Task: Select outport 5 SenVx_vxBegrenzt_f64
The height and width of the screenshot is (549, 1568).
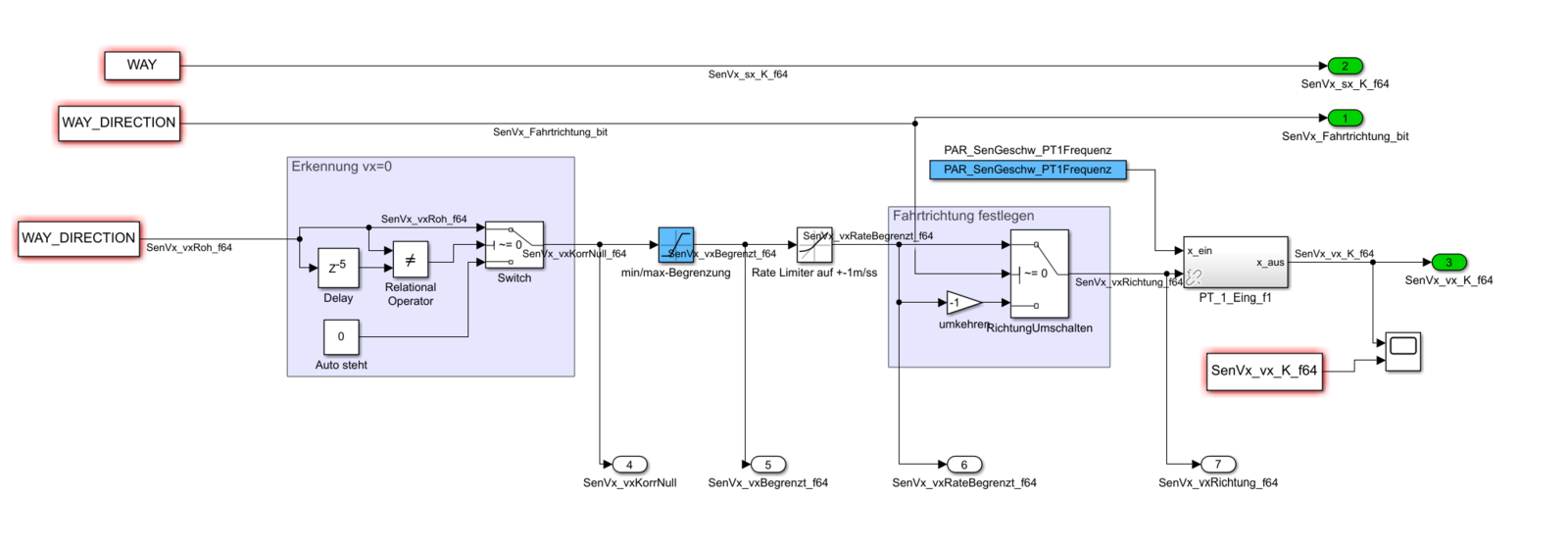Action: pyautogui.click(x=767, y=465)
